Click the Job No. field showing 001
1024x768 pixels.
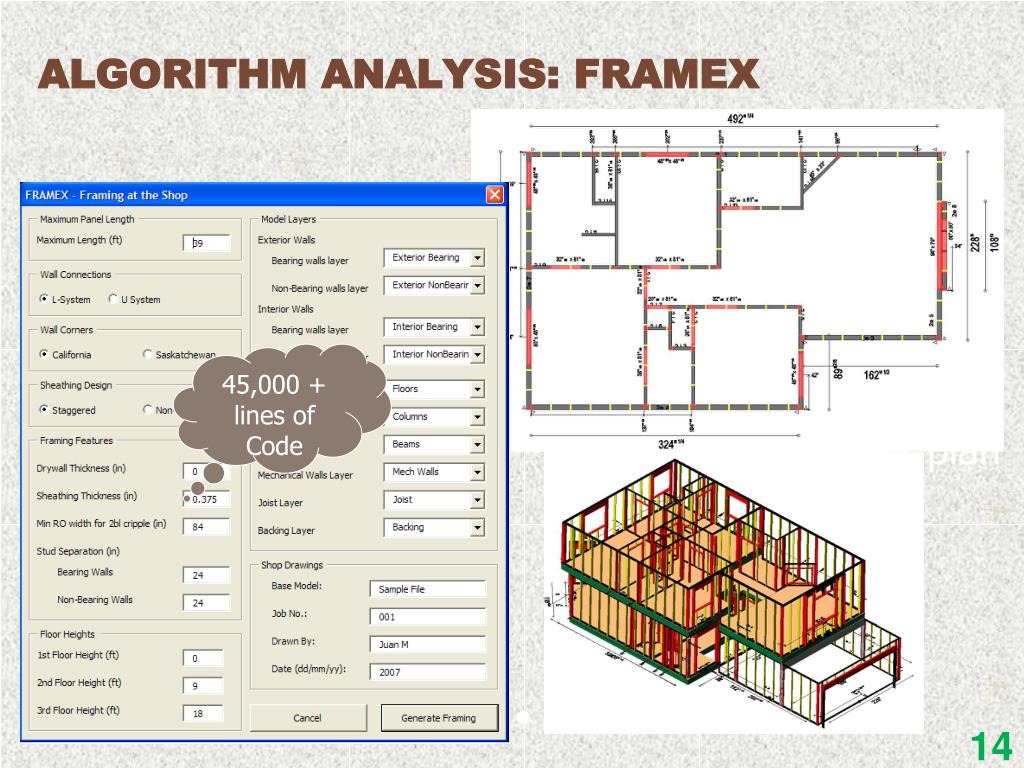(x=428, y=616)
